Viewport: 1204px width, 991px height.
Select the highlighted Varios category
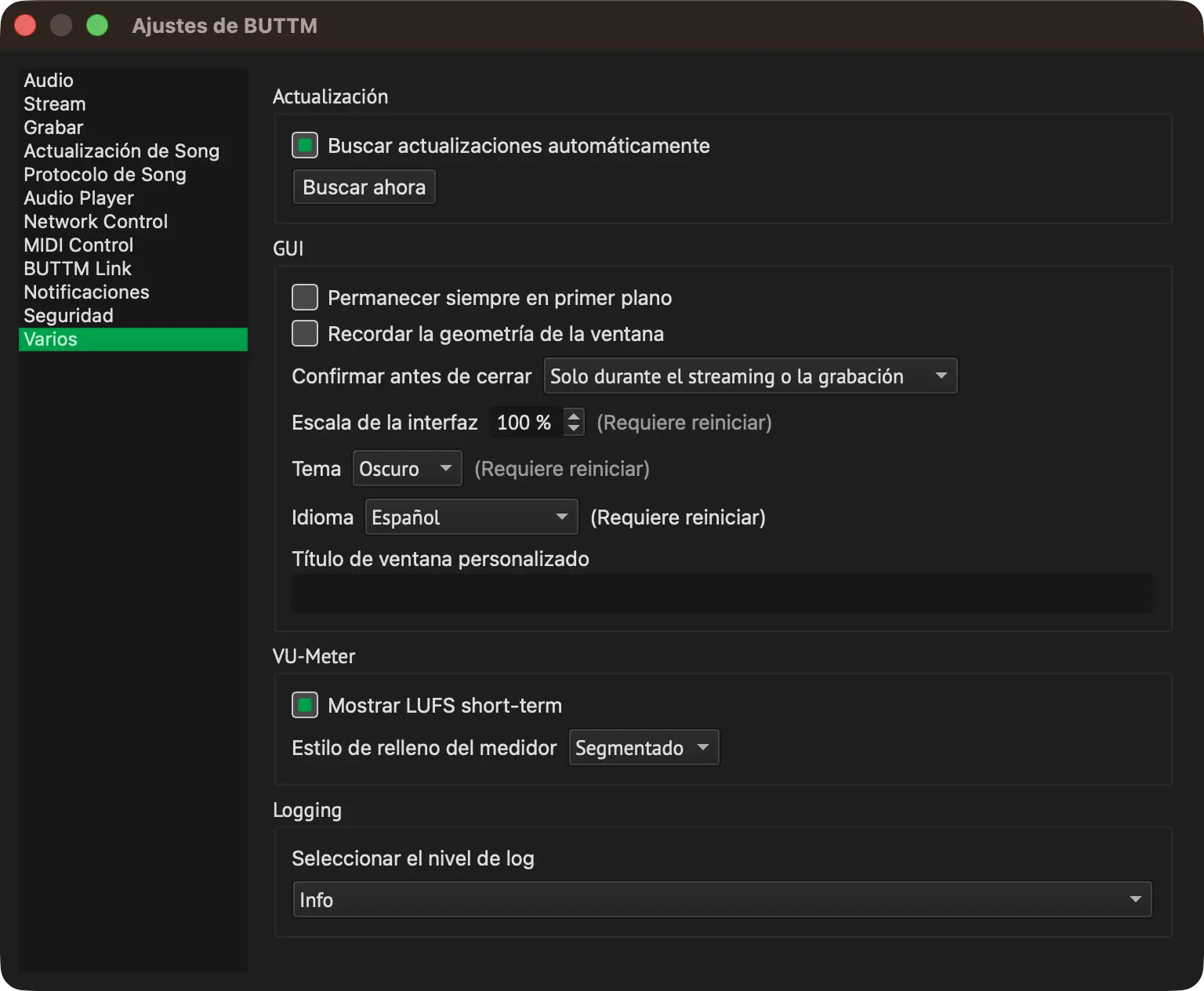point(133,339)
